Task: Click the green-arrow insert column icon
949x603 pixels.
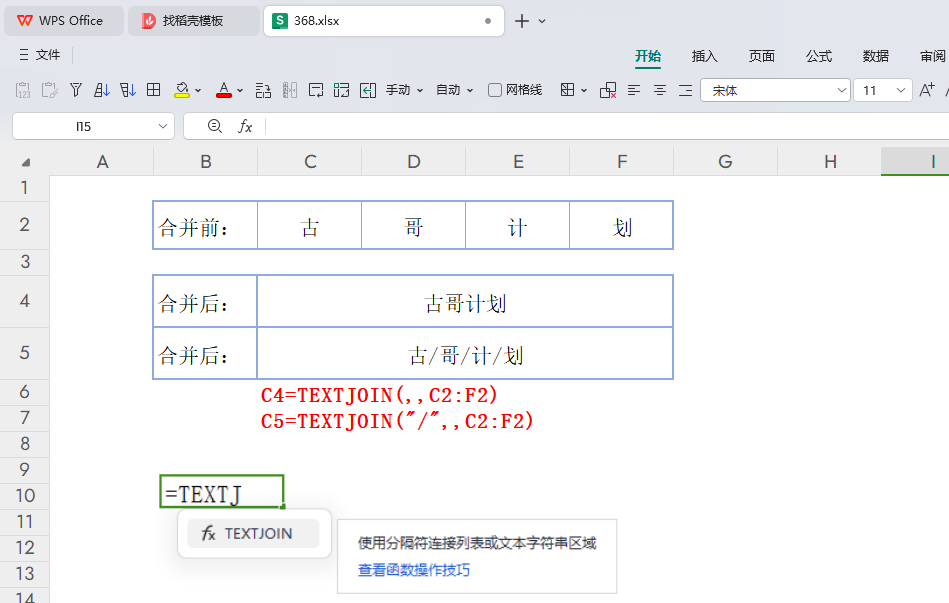Action: click(x=368, y=90)
